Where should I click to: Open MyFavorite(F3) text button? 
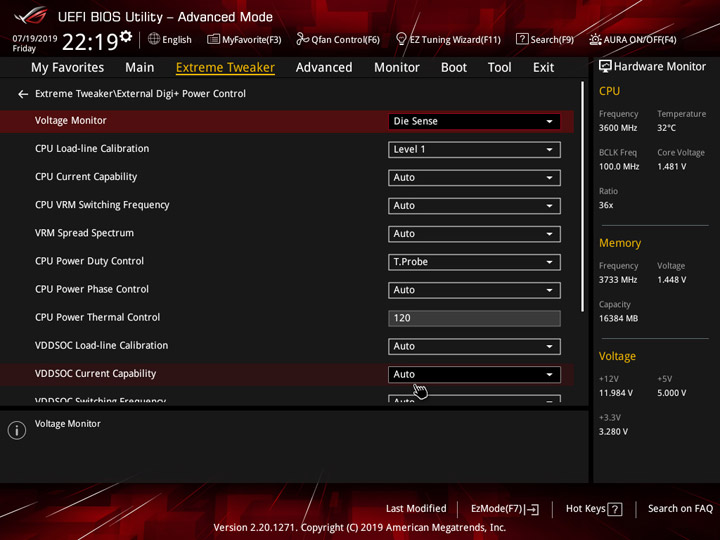coord(252,40)
